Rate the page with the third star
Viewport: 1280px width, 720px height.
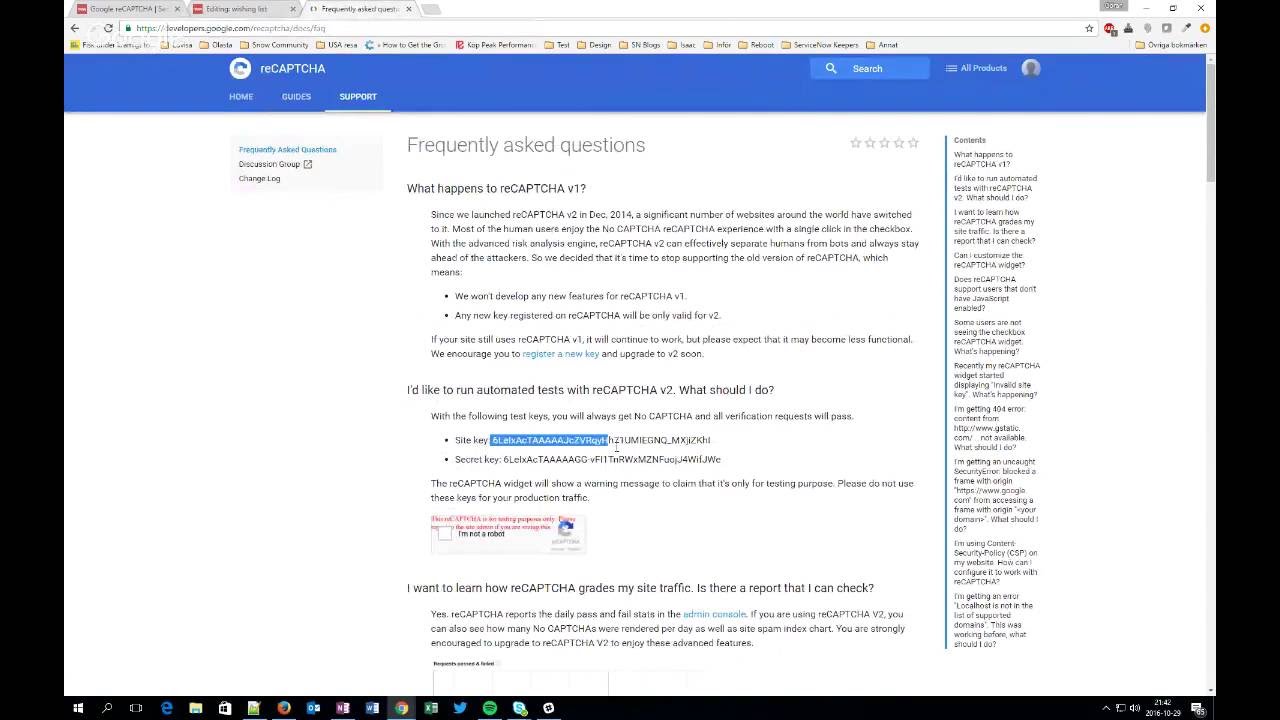pyautogui.click(x=884, y=143)
